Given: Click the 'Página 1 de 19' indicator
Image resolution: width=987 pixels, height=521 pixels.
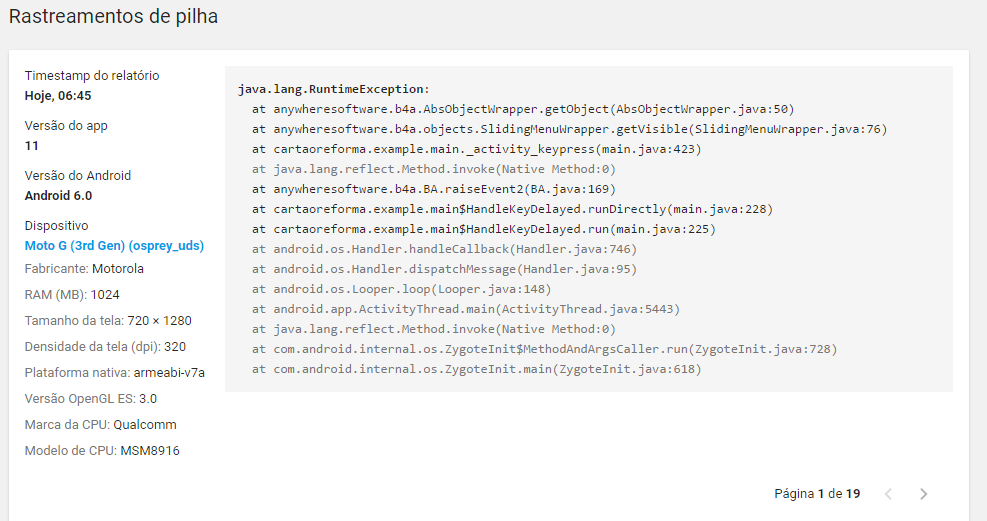Looking at the screenshot, I should (817, 494).
